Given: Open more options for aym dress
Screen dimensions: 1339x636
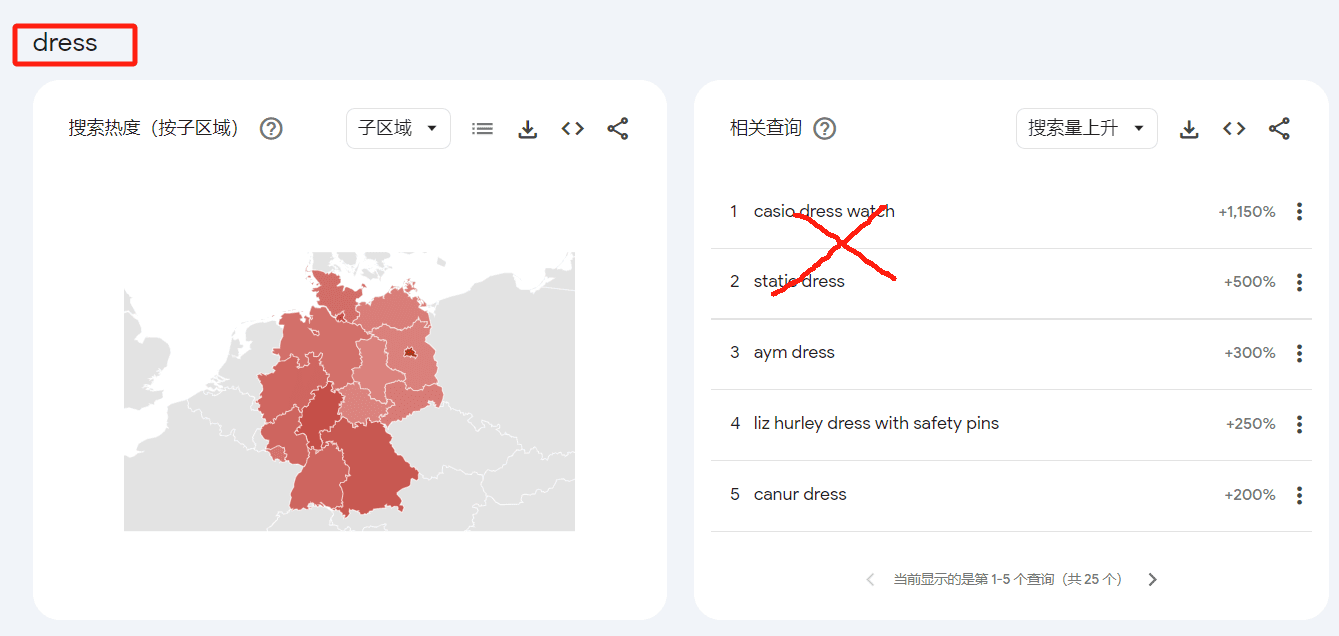Looking at the screenshot, I should point(1299,353).
